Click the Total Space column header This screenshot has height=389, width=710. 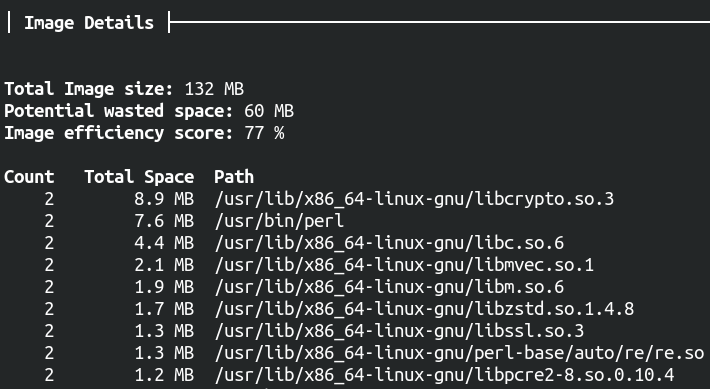(x=139, y=177)
